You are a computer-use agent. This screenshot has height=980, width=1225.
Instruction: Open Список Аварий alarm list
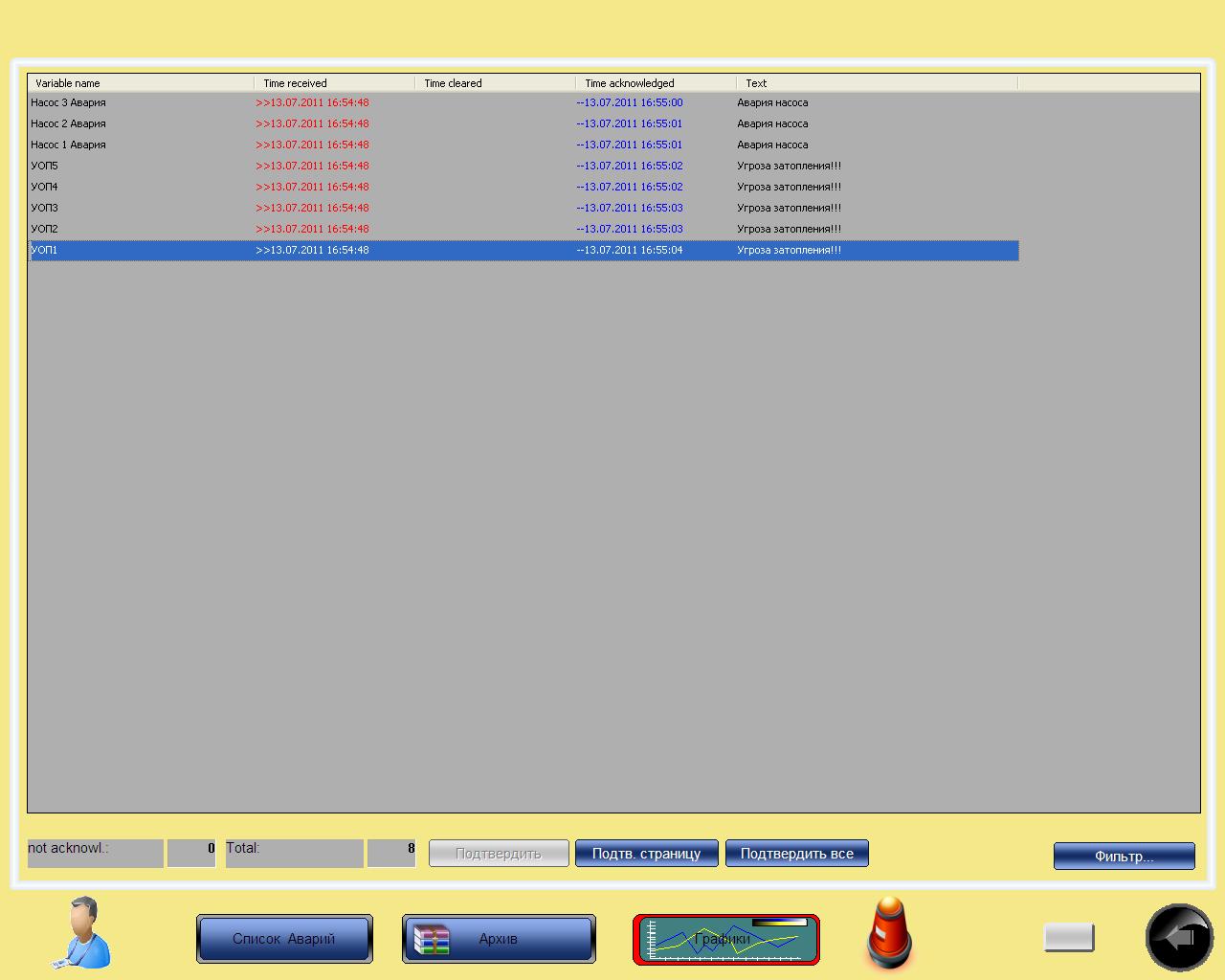pos(284,939)
